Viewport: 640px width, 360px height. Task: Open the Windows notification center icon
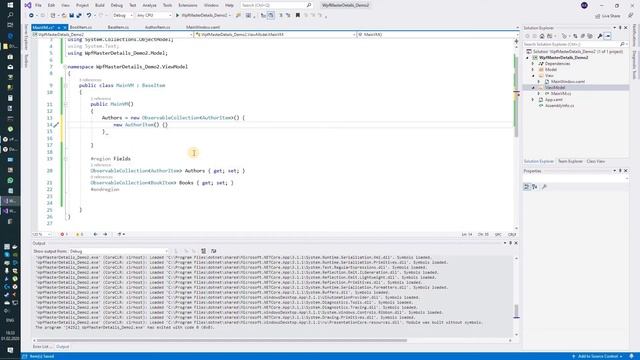click(x=10, y=350)
